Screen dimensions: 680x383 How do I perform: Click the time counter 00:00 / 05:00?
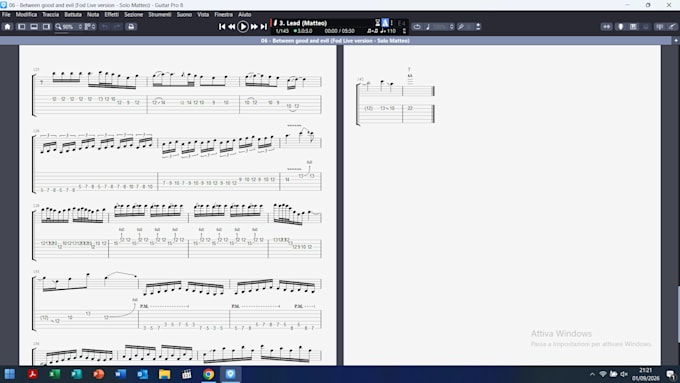click(339, 31)
